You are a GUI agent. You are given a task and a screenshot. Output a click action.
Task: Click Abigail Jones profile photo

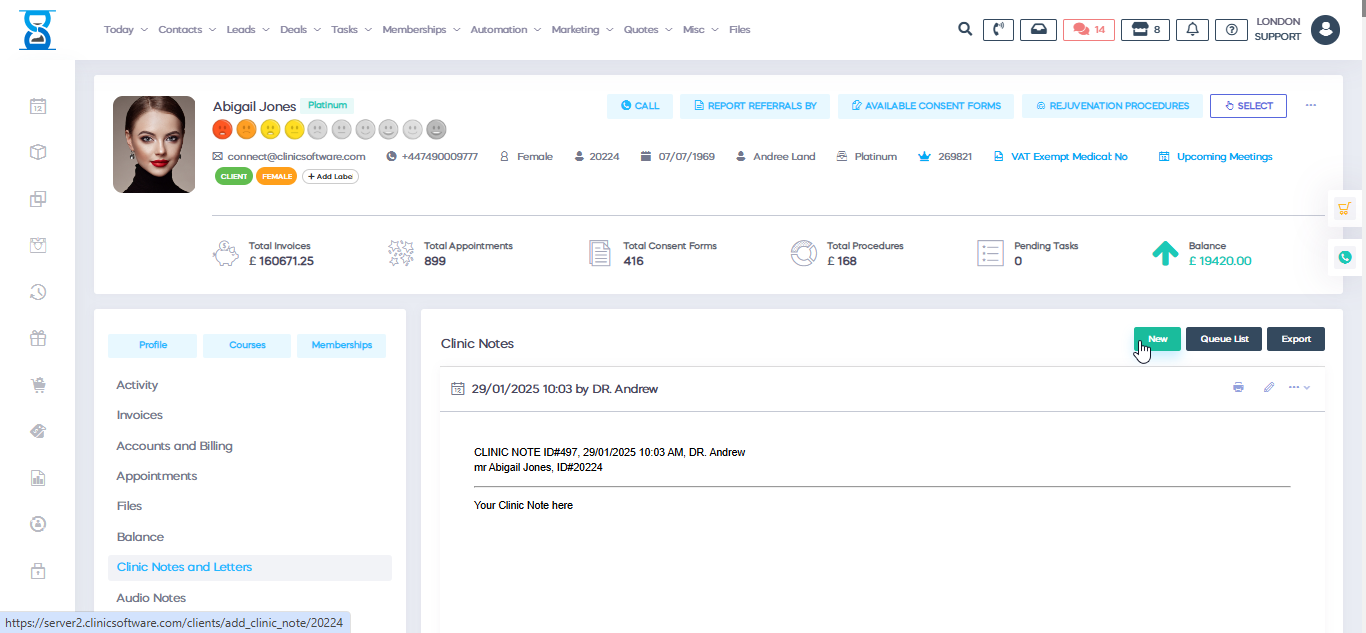click(x=154, y=144)
